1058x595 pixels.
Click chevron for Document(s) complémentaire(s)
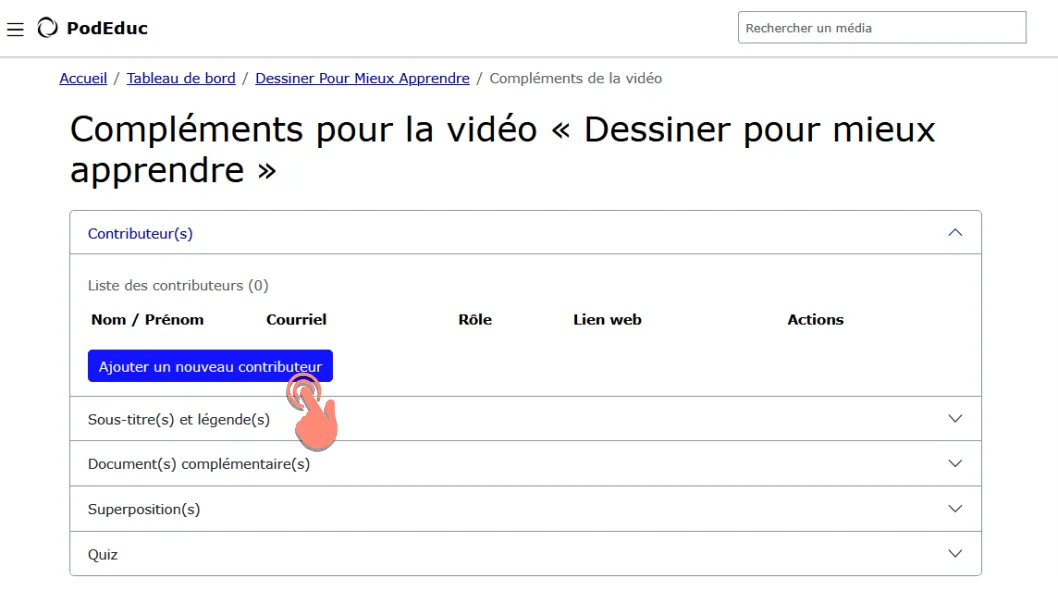[955, 463]
